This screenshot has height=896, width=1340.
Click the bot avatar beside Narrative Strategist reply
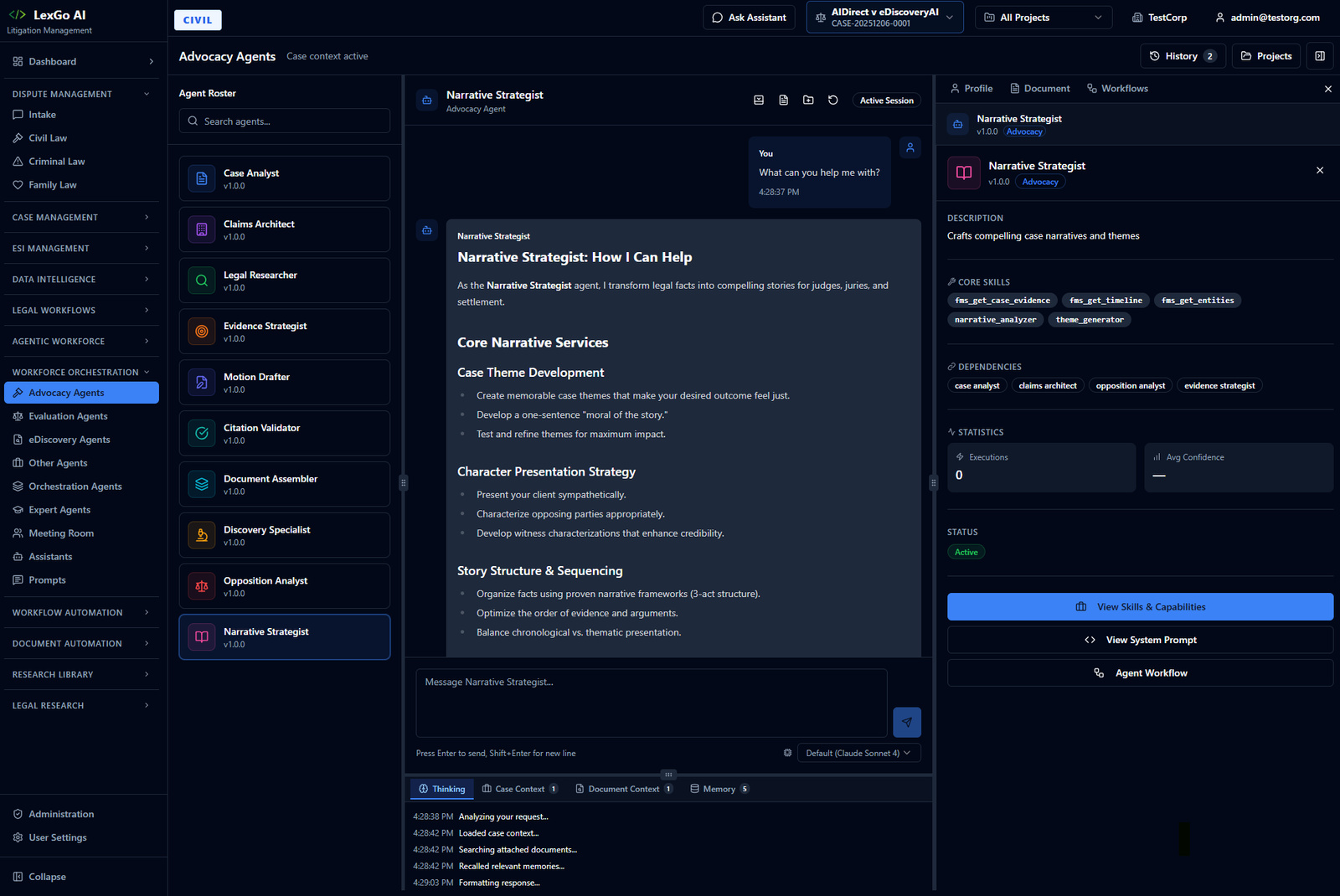click(x=427, y=230)
